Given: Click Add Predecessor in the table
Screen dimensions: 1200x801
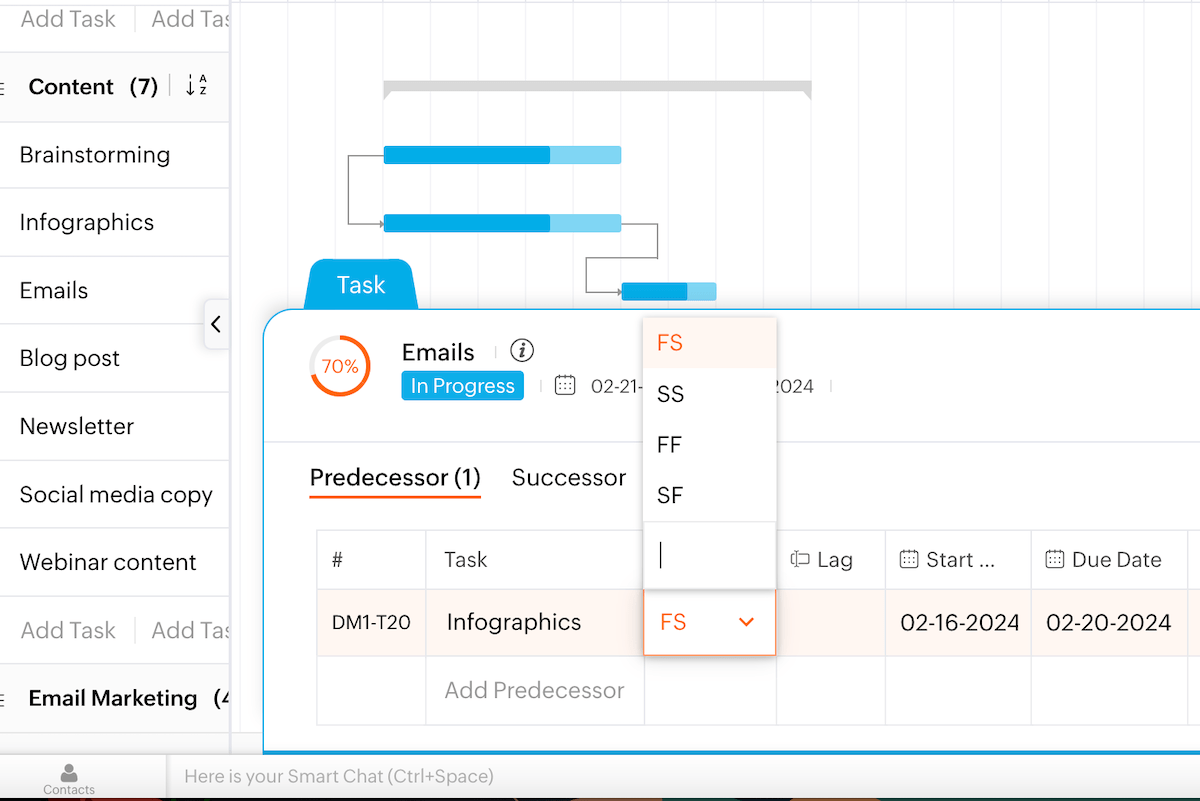Looking at the screenshot, I should (x=534, y=690).
